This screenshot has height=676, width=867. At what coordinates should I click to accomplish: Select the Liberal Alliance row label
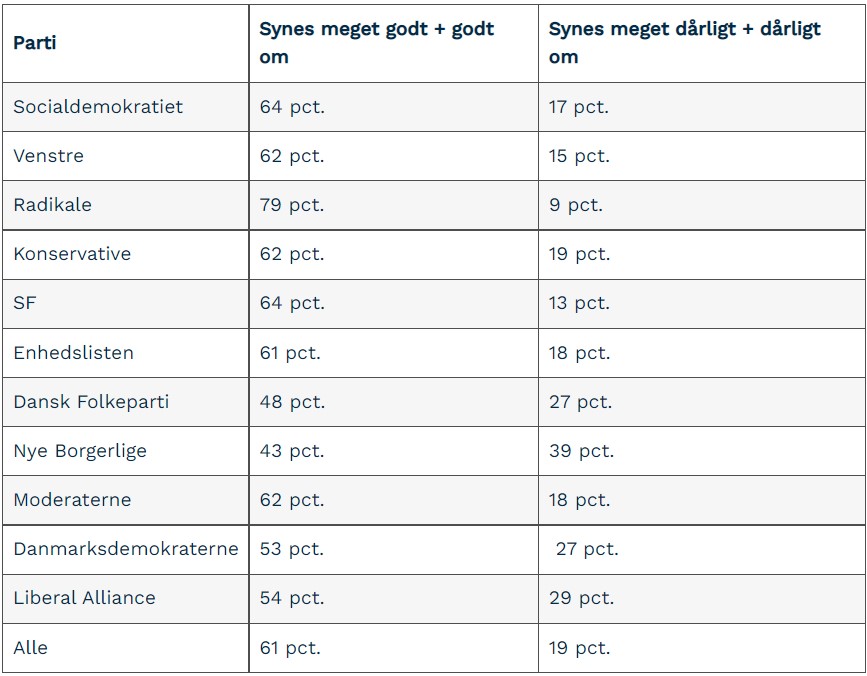(x=85, y=598)
